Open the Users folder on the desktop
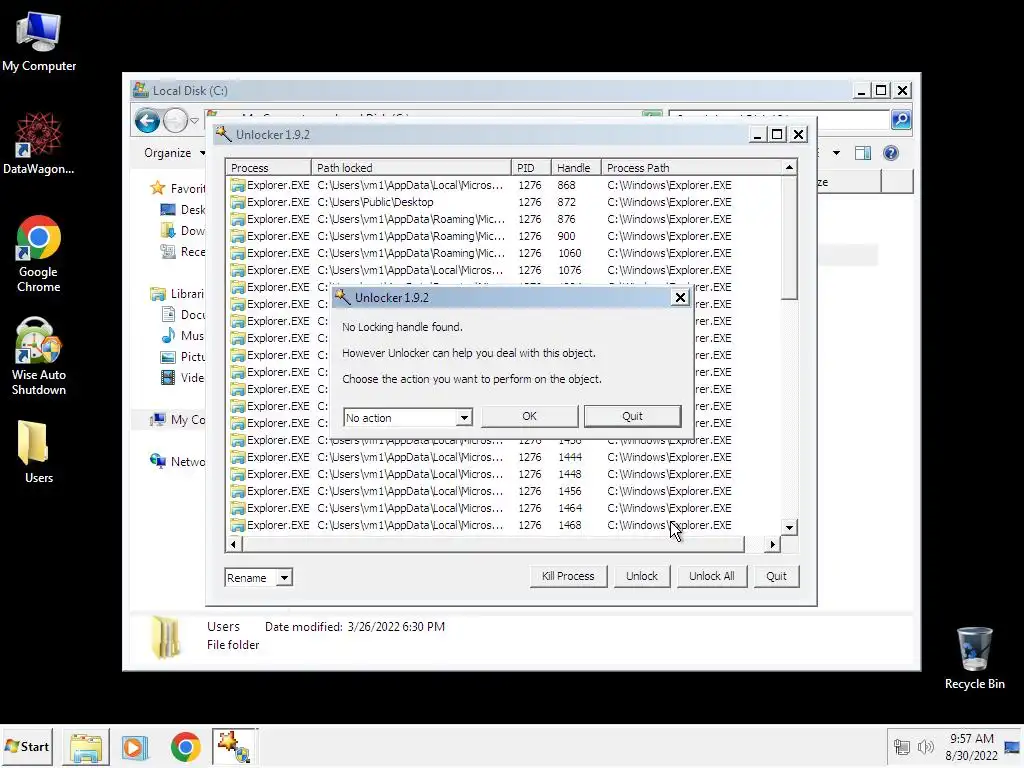 (x=39, y=452)
